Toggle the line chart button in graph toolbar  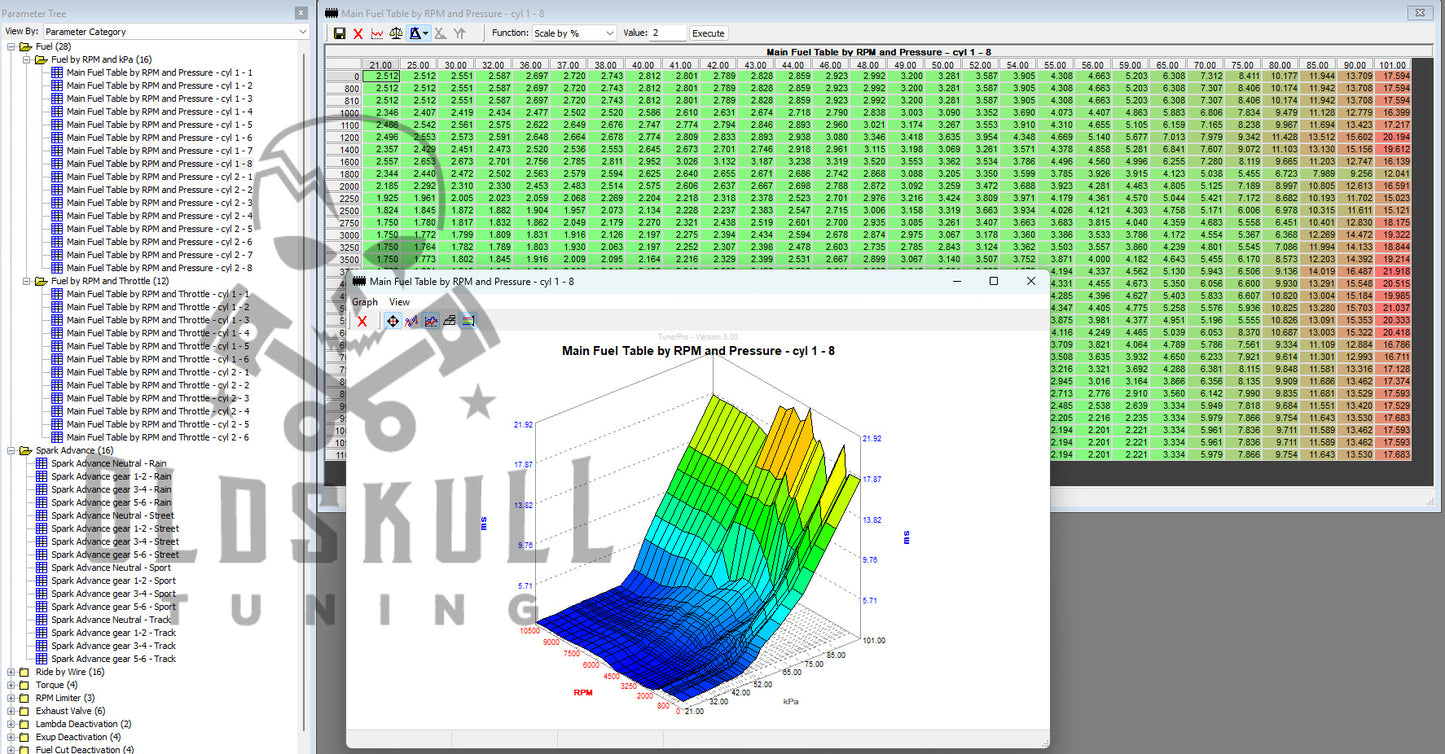430,321
